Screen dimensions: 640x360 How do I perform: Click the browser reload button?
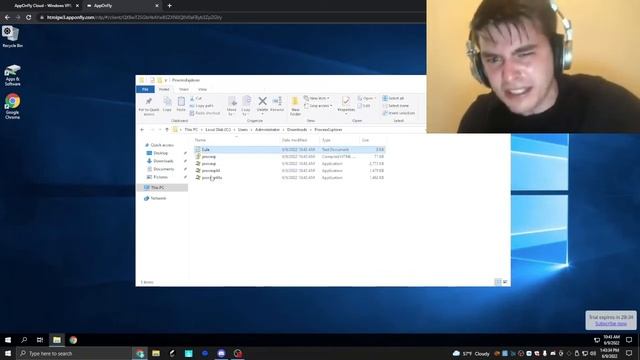point(28,18)
